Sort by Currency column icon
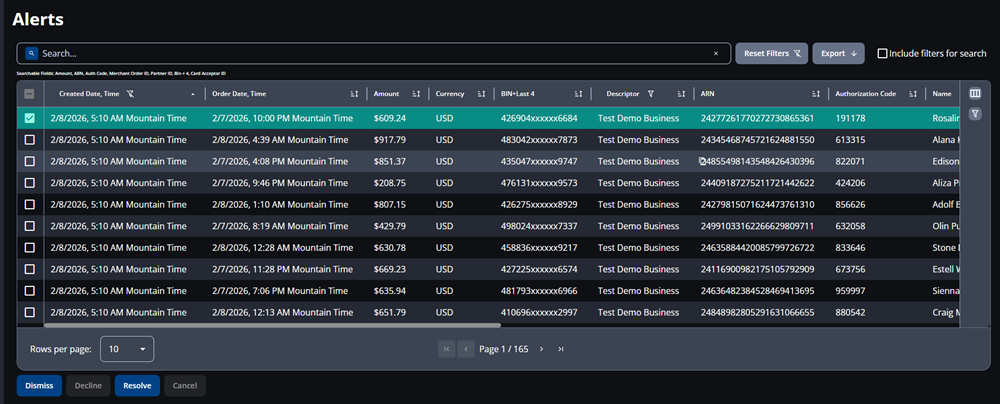The image size is (1000, 404). (x=482, y=94)
